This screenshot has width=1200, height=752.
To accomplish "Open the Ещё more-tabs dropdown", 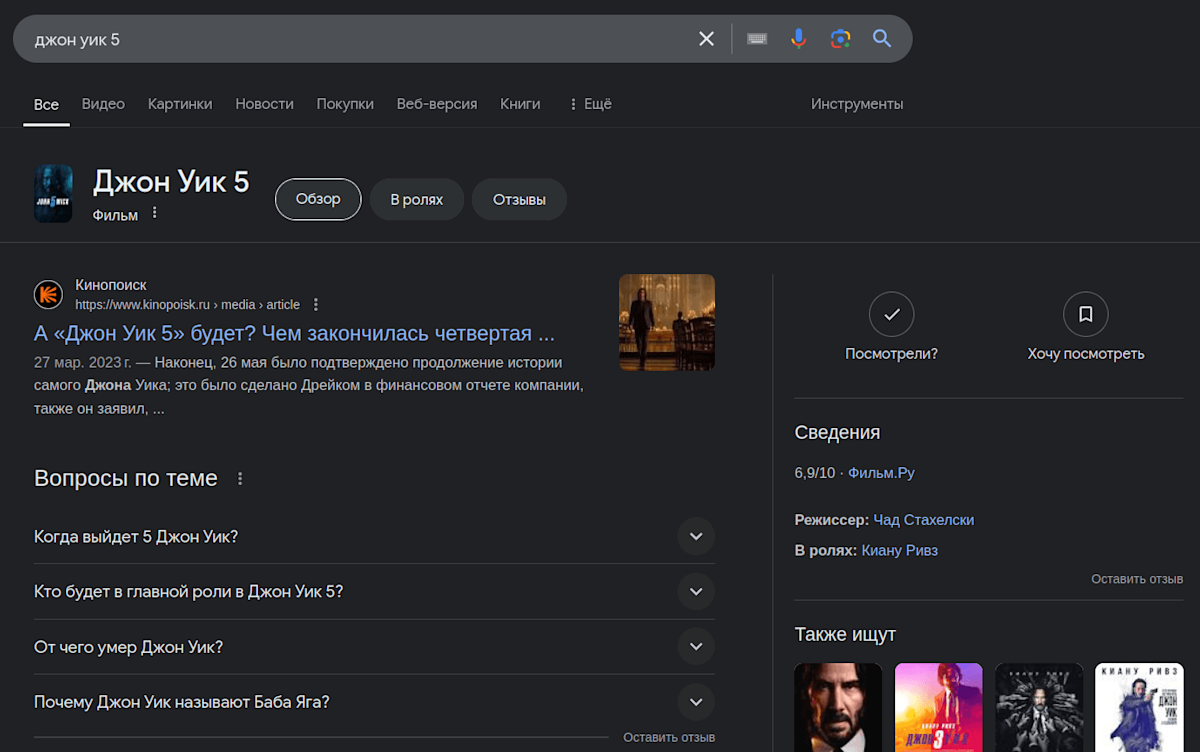I will tap(590, 104).
